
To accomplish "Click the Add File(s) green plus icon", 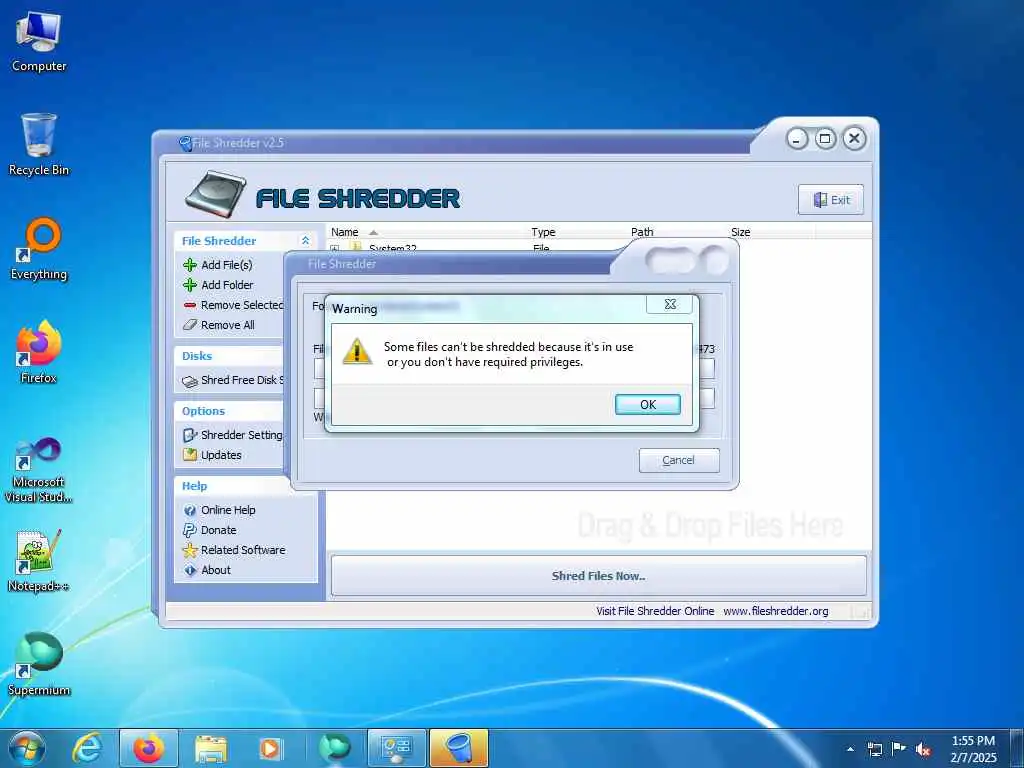I will click(190, 264).
